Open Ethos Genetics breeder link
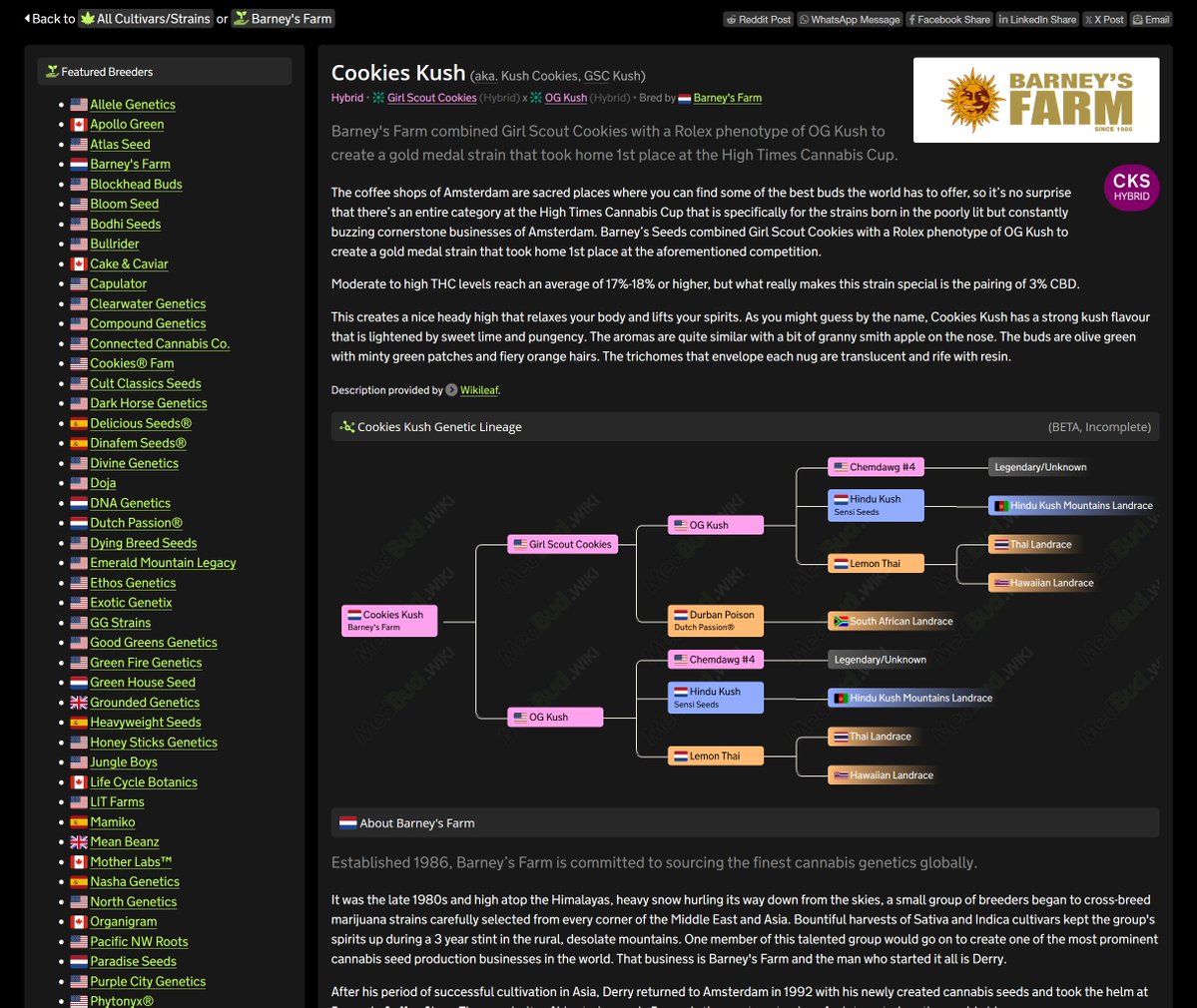This screenshot has height=1008, width=1197. 133,583
